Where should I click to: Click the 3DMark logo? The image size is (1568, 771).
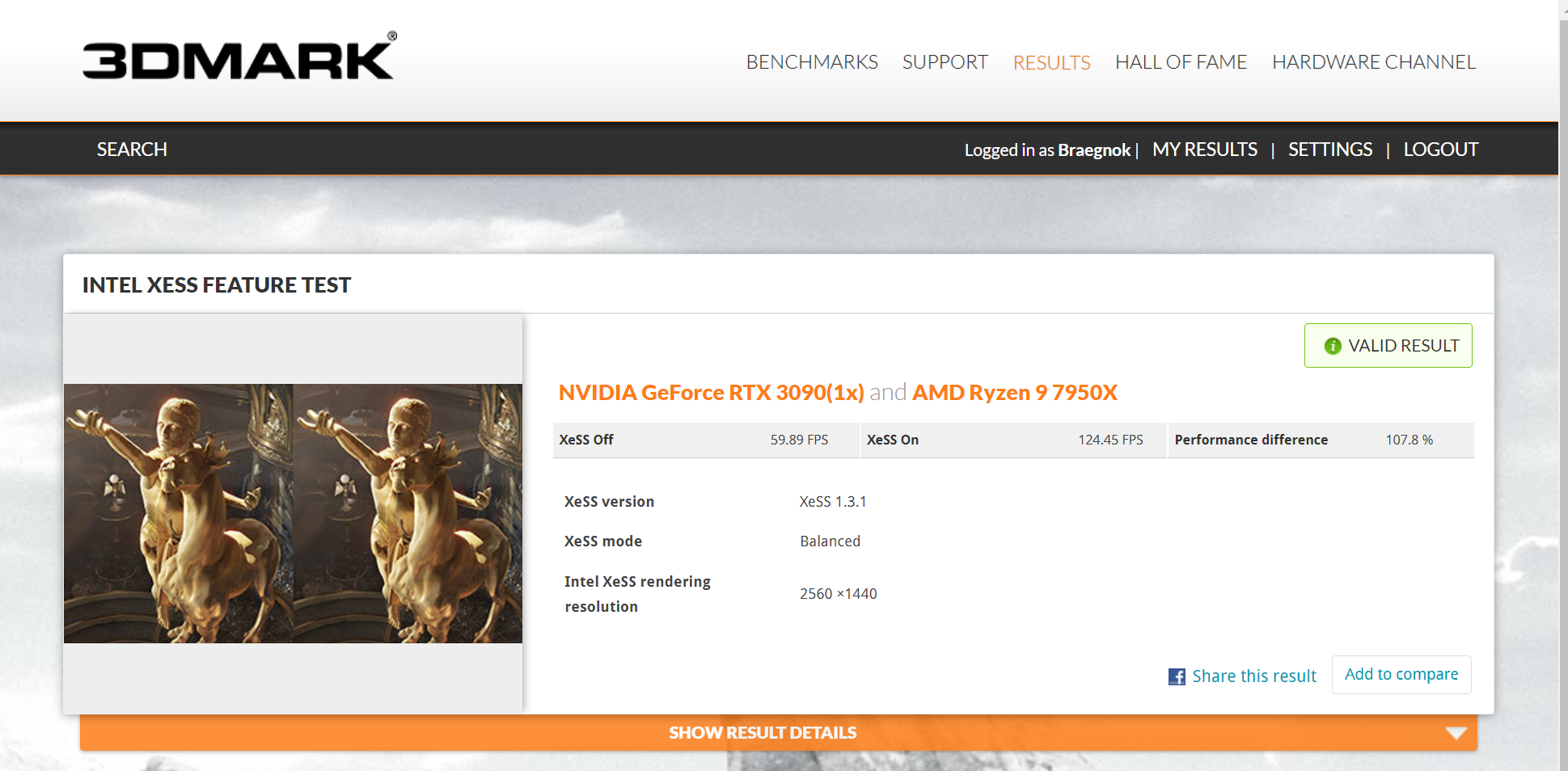click(x=239, y=57)
